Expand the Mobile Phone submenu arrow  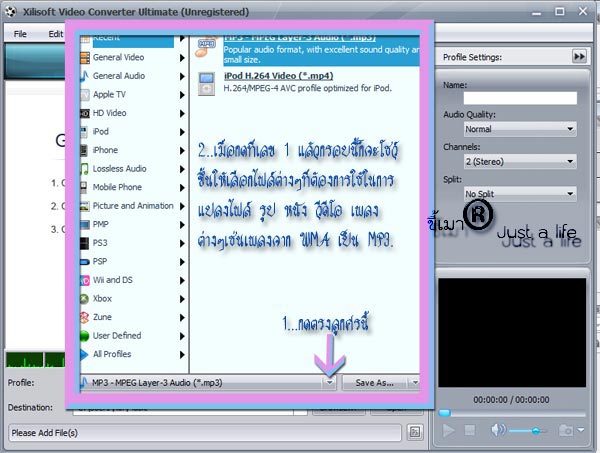click(182, 187)
